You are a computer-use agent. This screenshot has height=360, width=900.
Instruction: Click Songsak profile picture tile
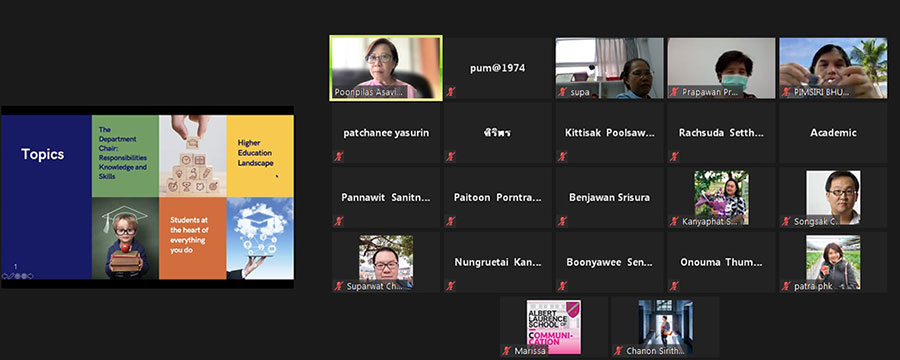tap(833, 198)
